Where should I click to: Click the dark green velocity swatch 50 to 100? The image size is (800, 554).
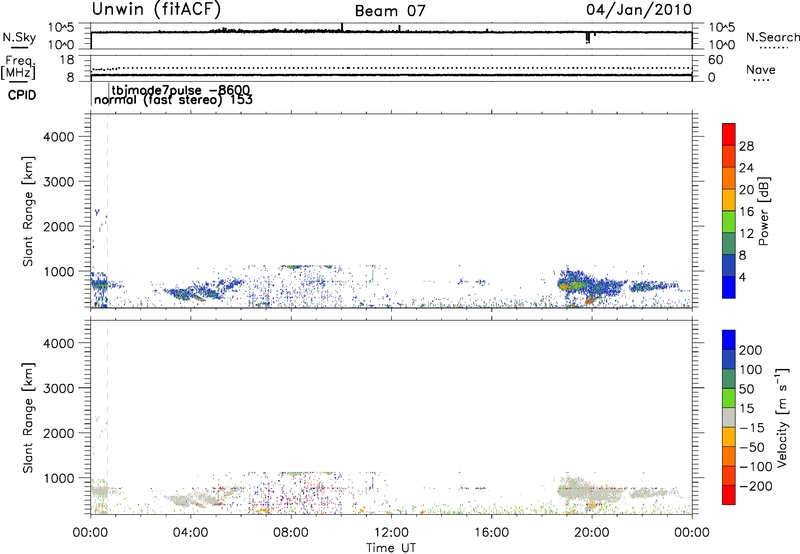click(x=729, y=379)
